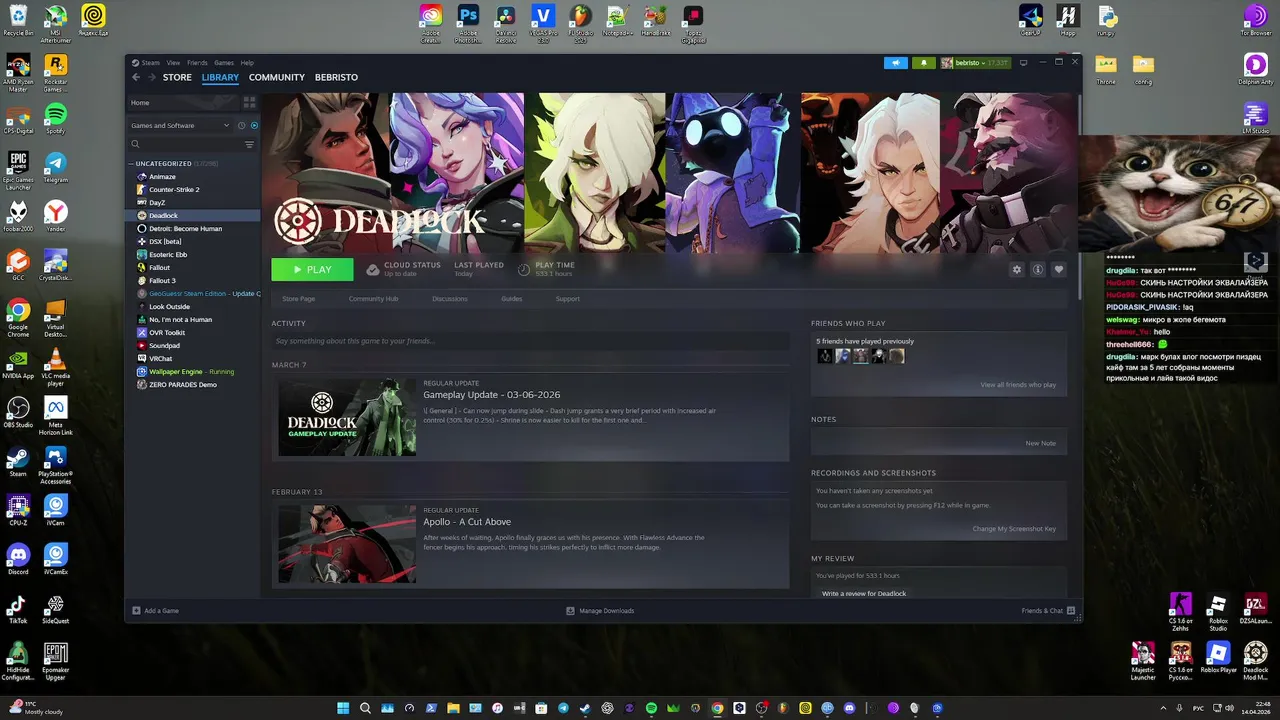1280x720 pixels.
Task: Click the Steam forward navigation arrow
Action: pos(151,77)
